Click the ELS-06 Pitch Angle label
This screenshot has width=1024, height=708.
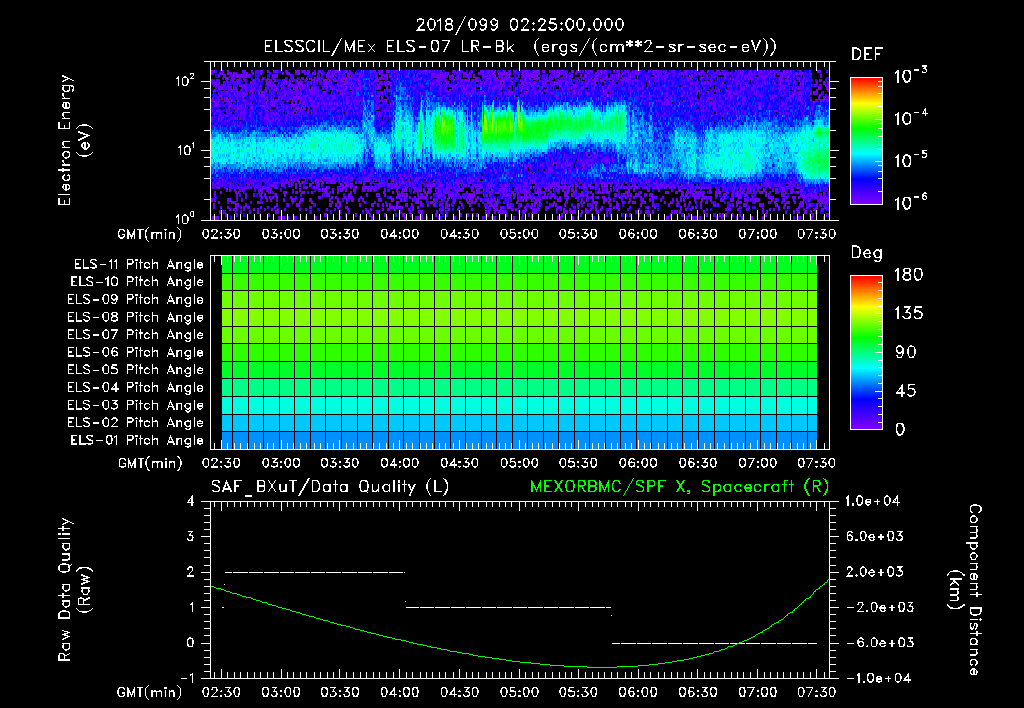(x=138, y=352)
